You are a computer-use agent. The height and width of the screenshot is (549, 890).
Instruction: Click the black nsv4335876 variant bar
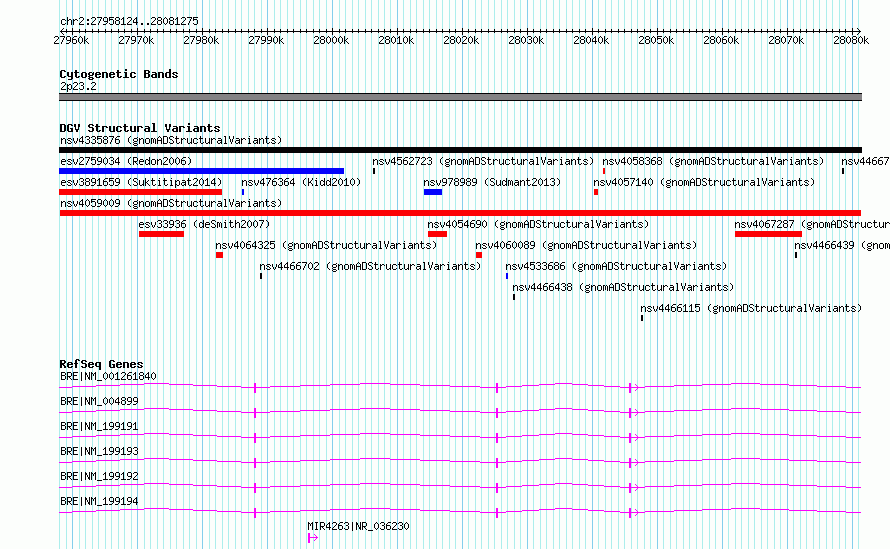(x=460, y=150)
